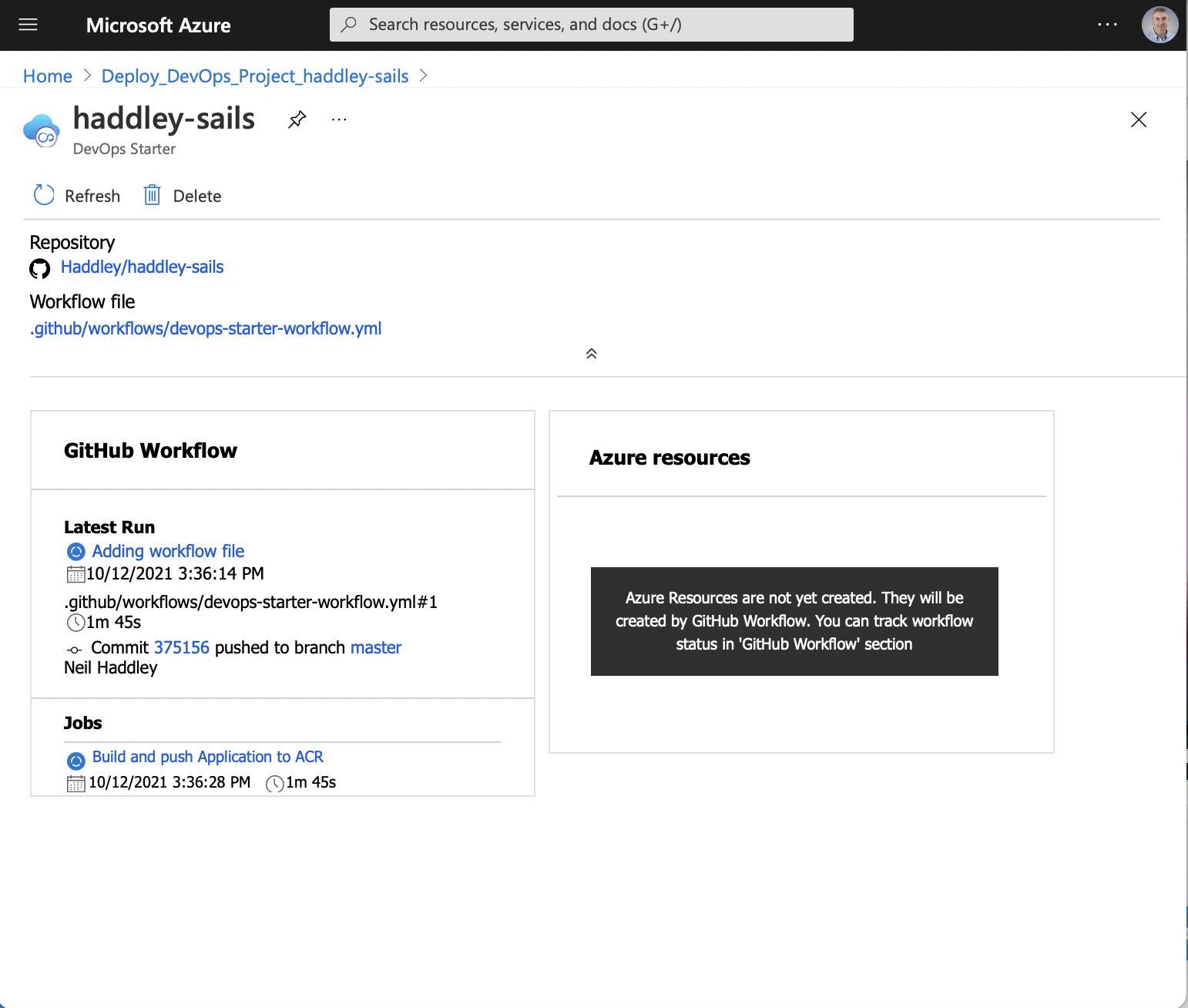1188x1008 pixels.
Task: Click the Jobs heading
Action: [83, 723]
